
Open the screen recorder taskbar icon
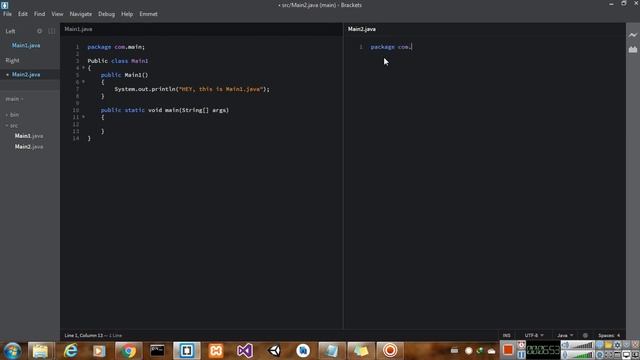[x=390, y=351]
